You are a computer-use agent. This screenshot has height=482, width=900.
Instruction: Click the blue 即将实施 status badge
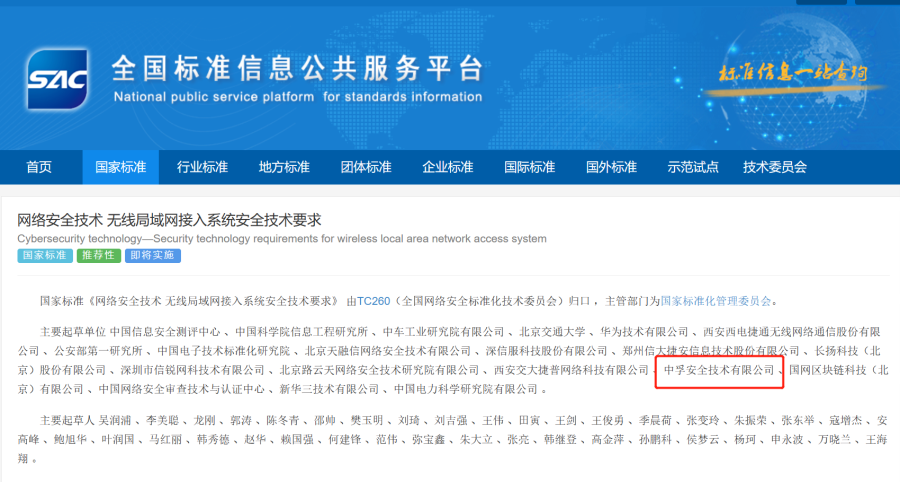pos(153,256)
